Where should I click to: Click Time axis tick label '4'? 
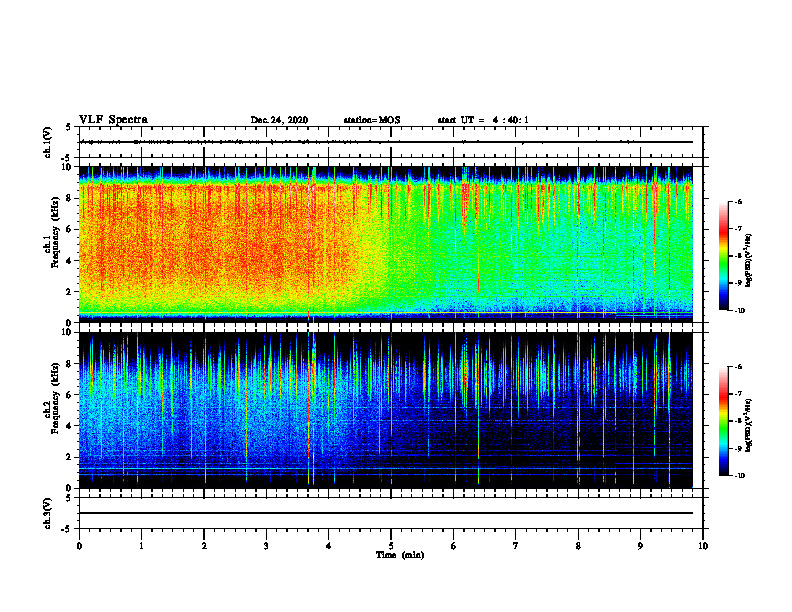click(x=329, y=546)
